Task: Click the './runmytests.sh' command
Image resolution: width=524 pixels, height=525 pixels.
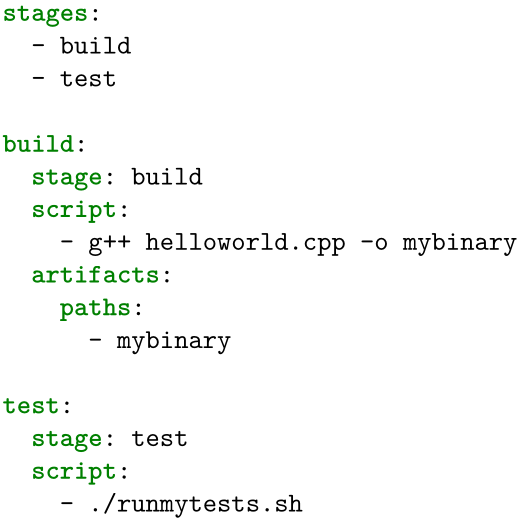Action: pos(196,504)
